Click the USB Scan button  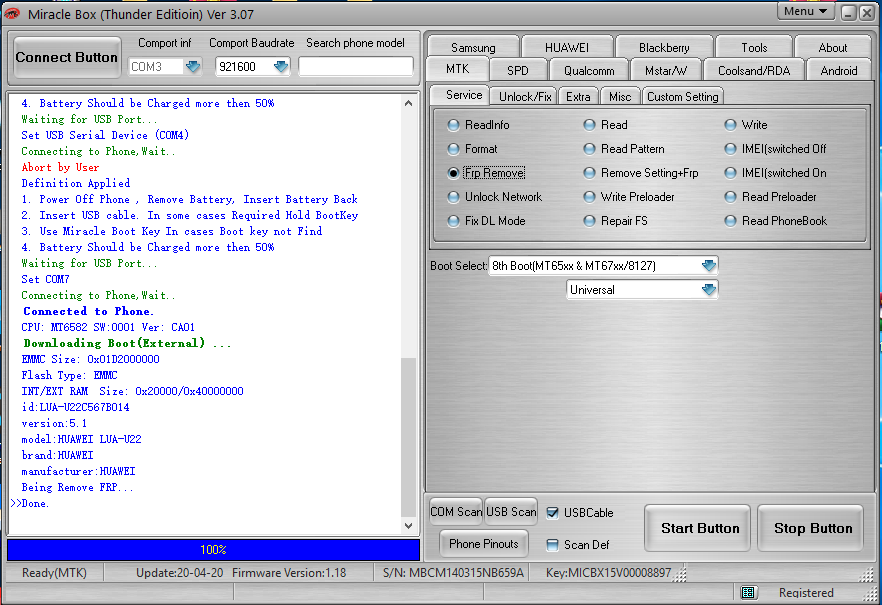point(511,512)
